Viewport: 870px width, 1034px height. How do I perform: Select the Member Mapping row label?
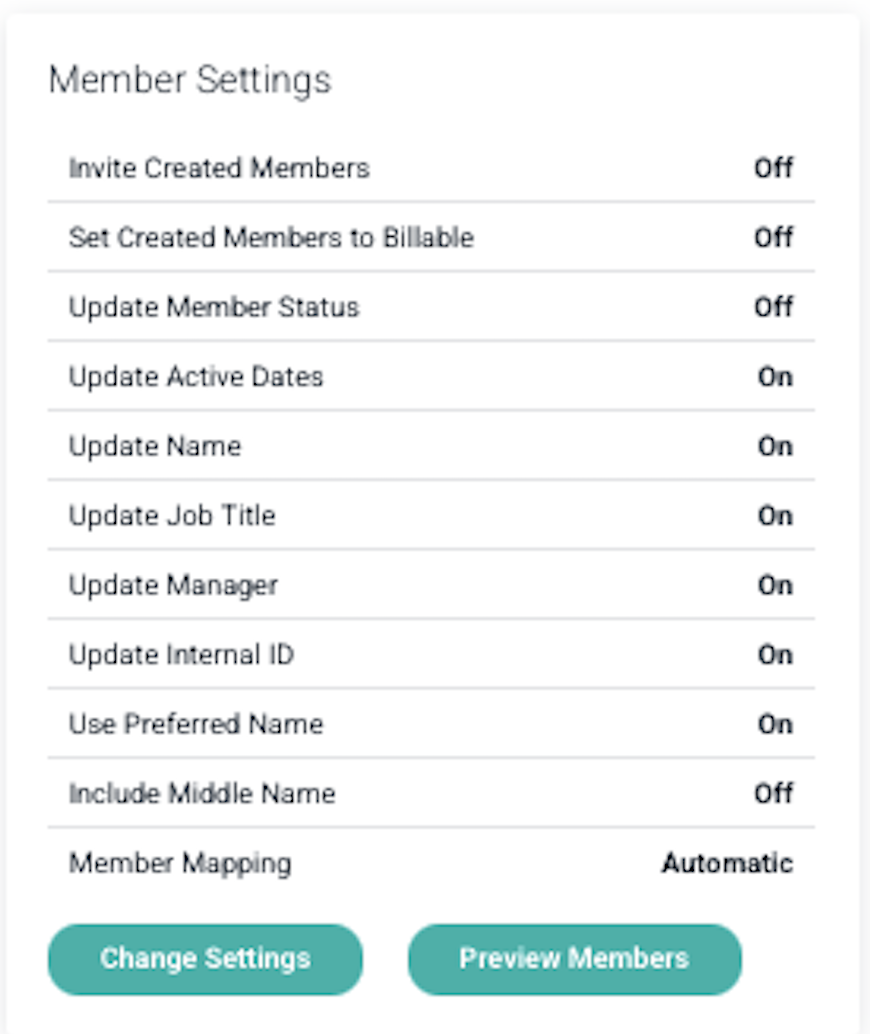point(180,863)
